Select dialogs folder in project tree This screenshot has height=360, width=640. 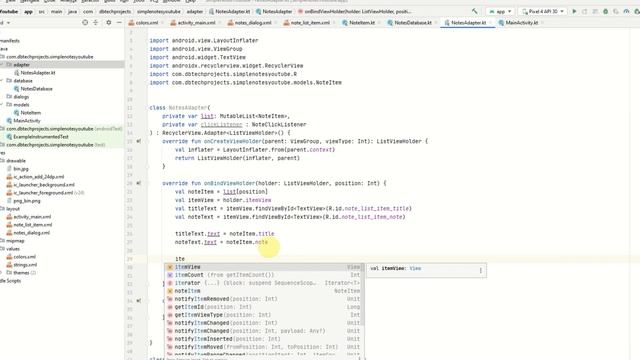pos(18,97)
